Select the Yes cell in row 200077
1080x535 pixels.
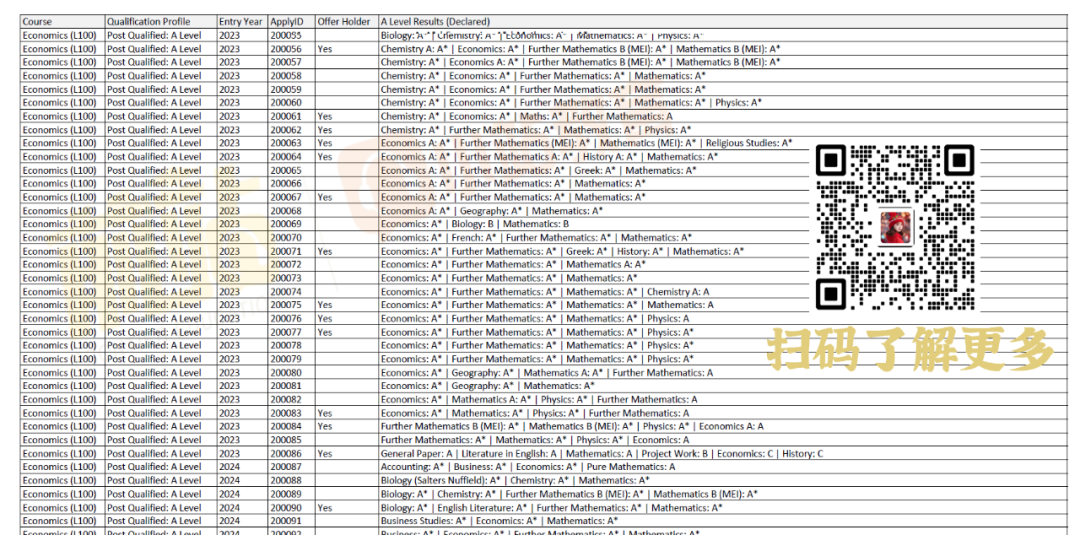pyautogui.click(x=346, y=332)
